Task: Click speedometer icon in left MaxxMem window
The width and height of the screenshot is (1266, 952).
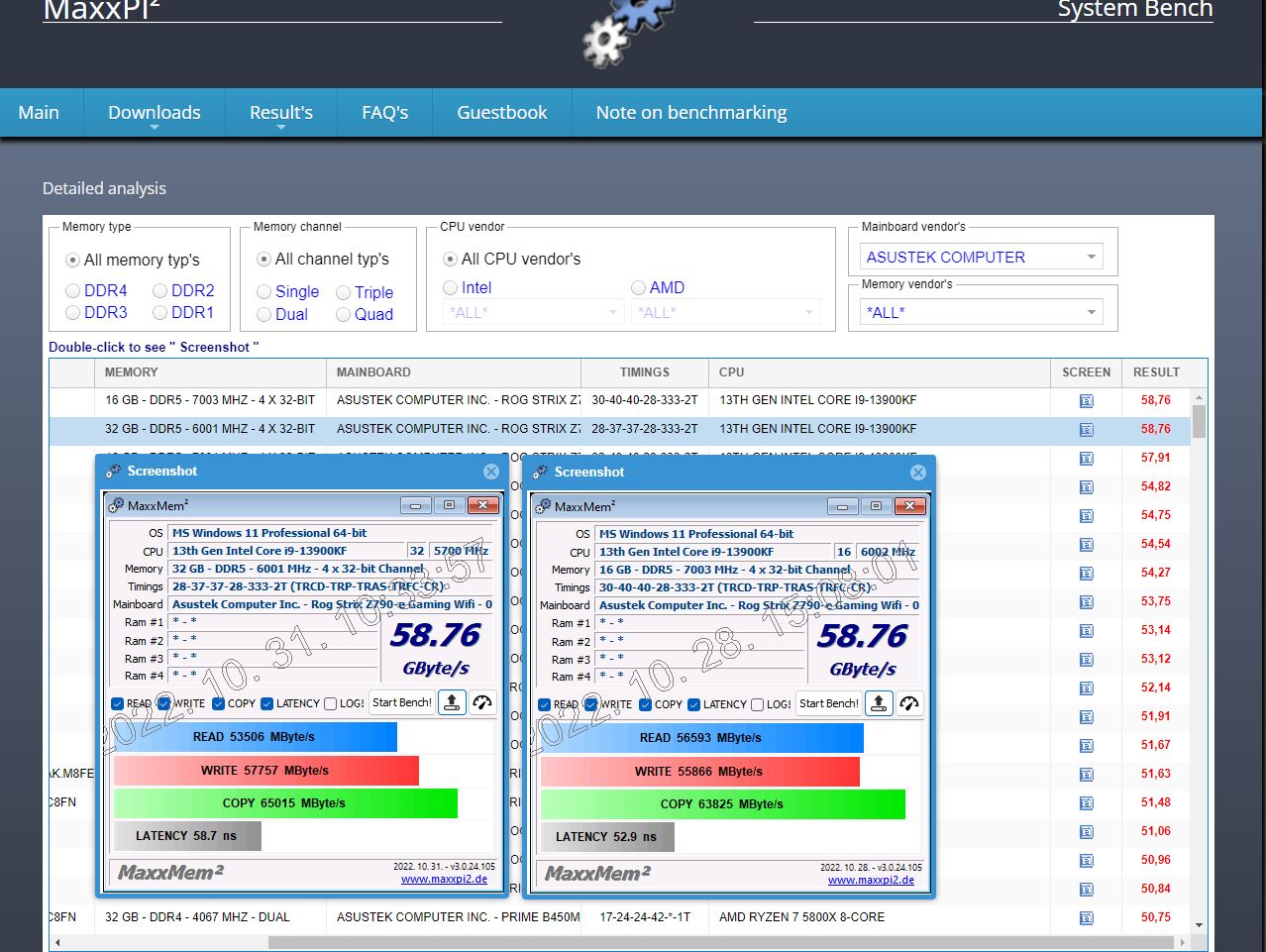Action: [x=482, y=702]
